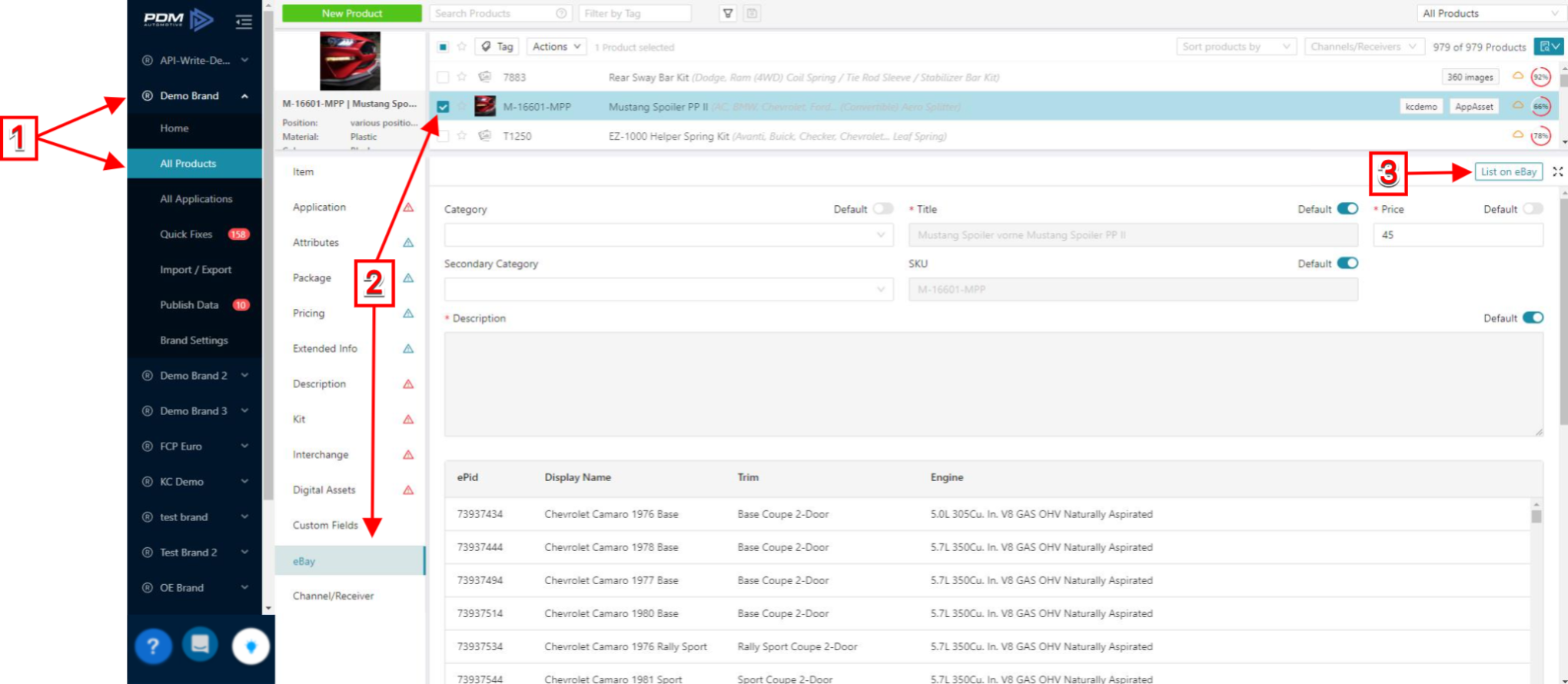1568x684 pixels.
Task: Click the Price input field showing 45
Action: [x=1458, y=235]
